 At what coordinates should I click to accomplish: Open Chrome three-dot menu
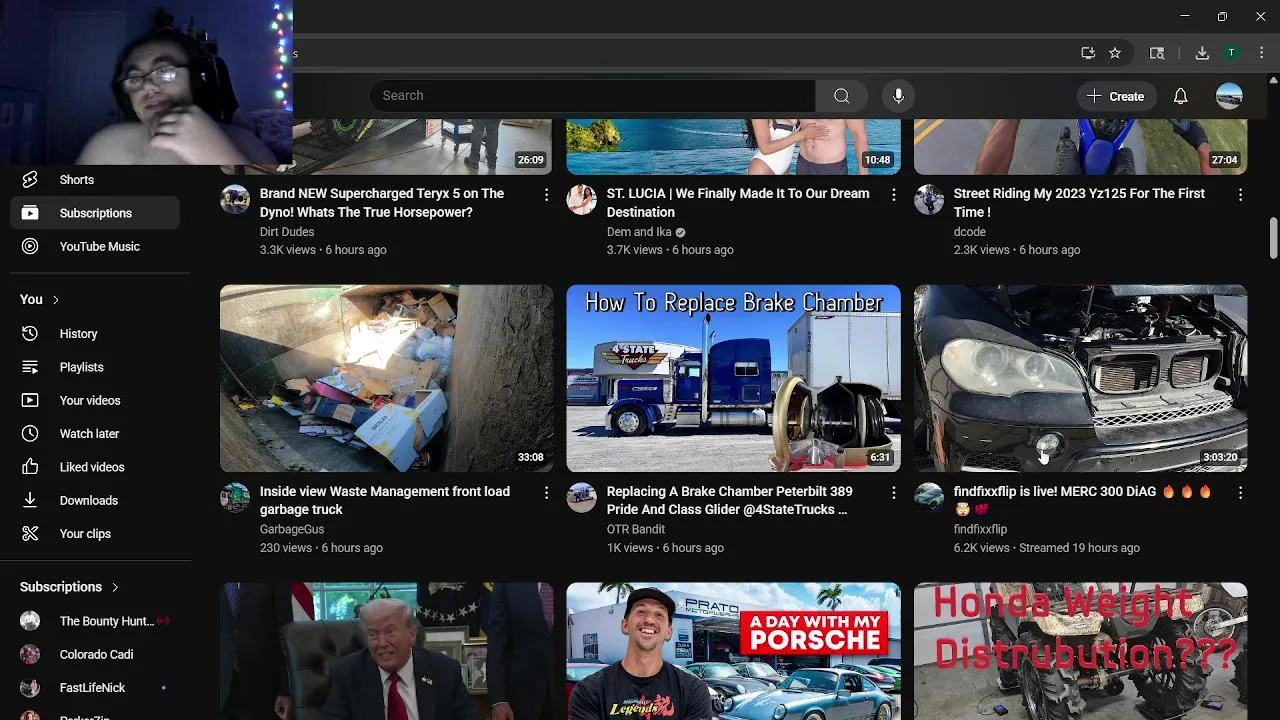(x=1260, y=53)
